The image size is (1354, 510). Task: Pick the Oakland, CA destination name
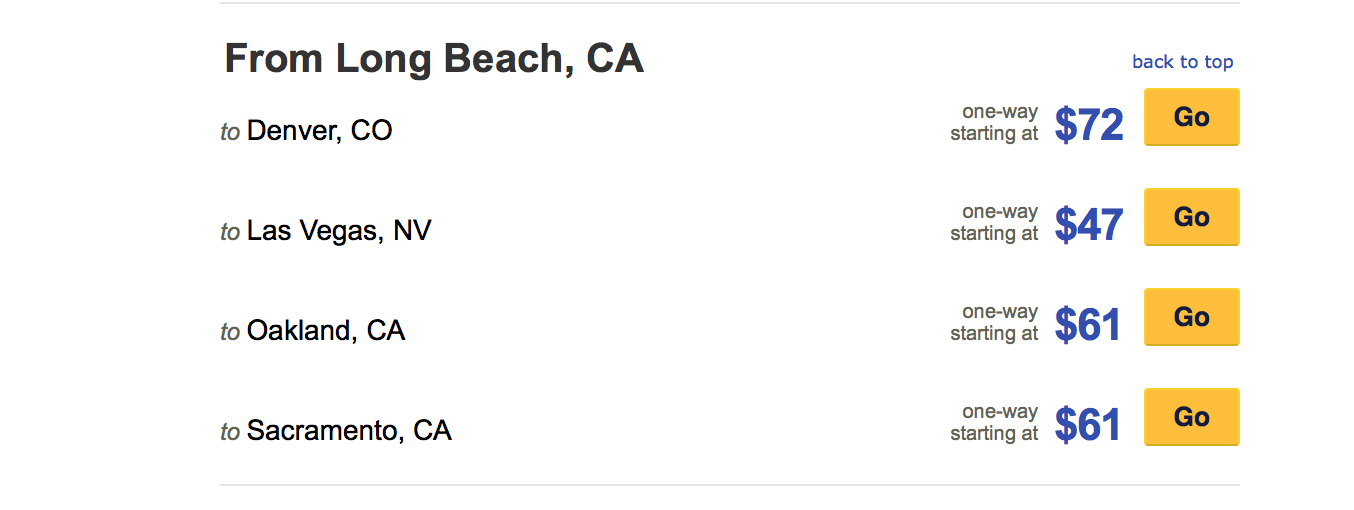pos(326,331)
